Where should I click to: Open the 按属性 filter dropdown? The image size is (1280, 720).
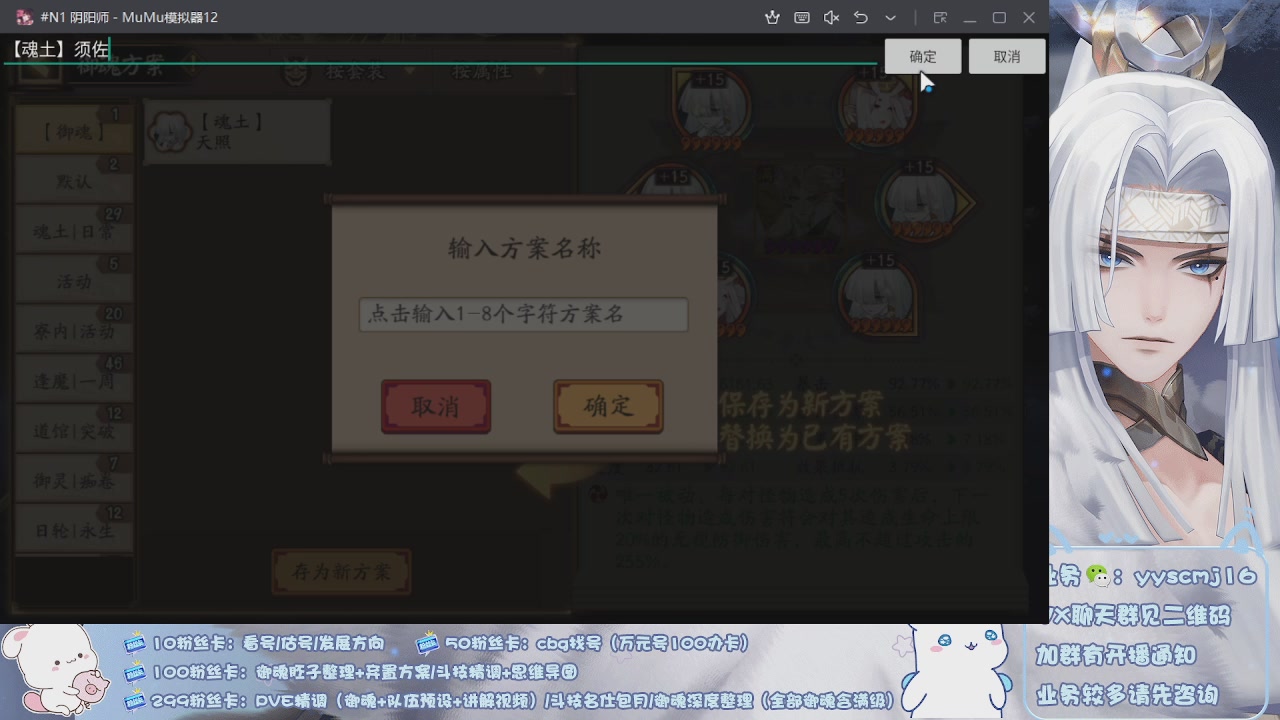click(497, 71)
